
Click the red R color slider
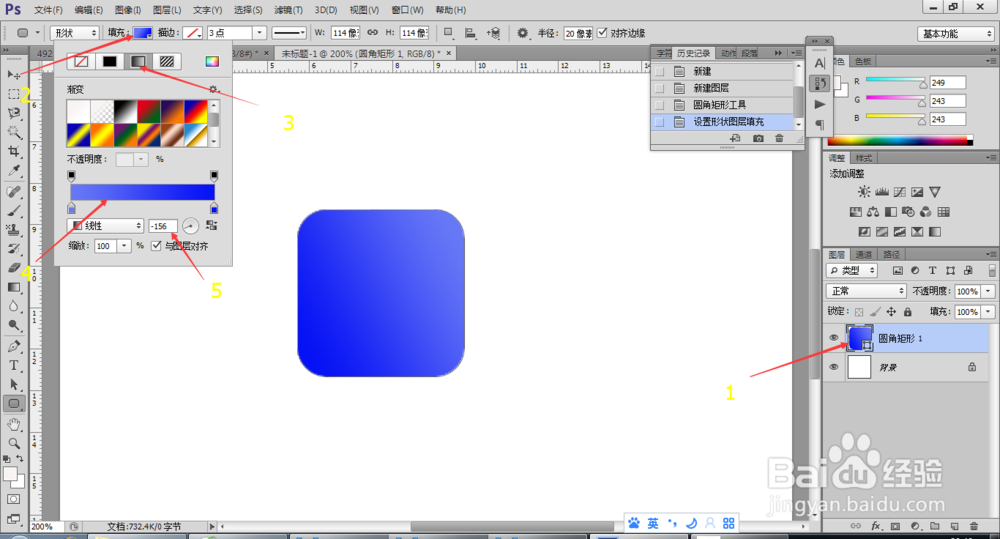896,82
